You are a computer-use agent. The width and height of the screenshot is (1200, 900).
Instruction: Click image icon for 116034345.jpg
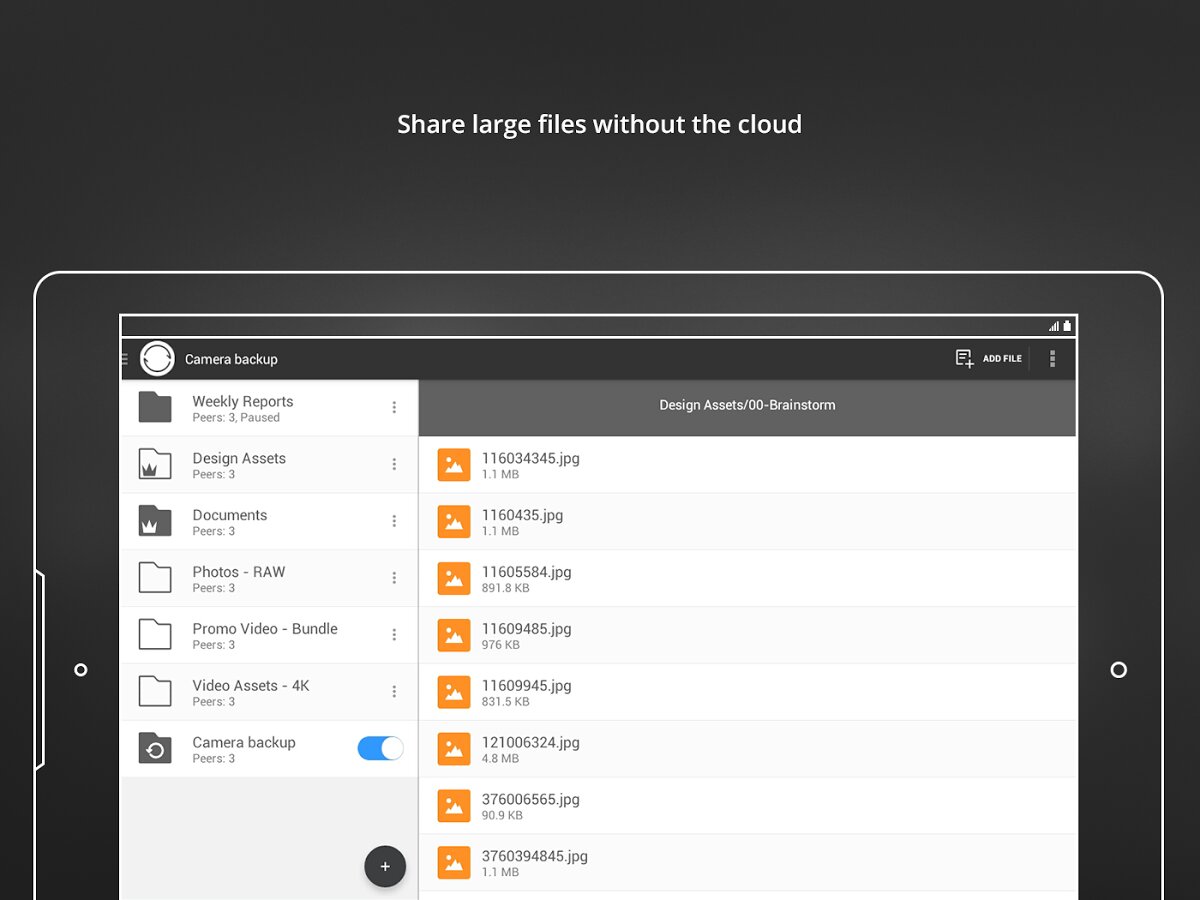(454, 464)
